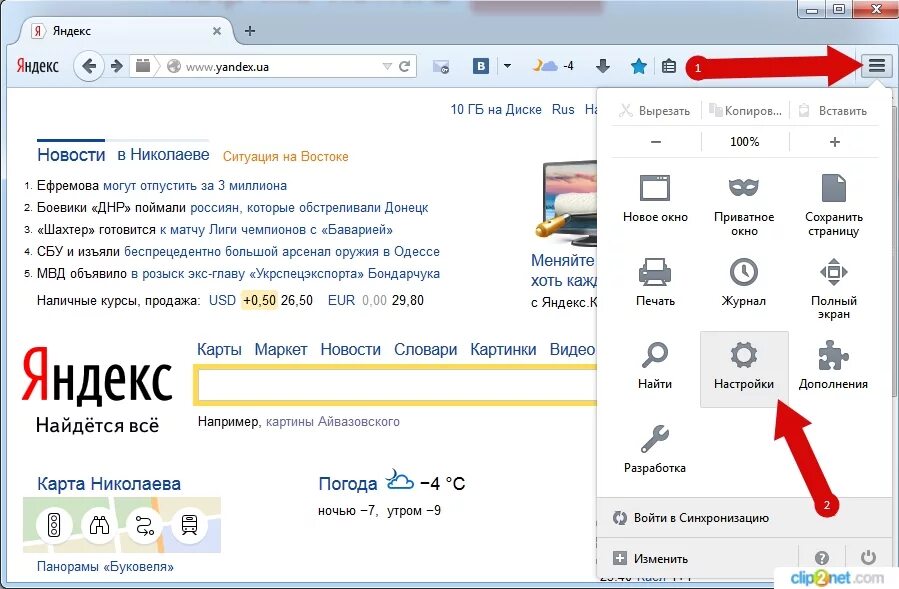This screenshot has width=899, height=589.
Task: Click Копировать in the menu
Action: click(745, 111)
